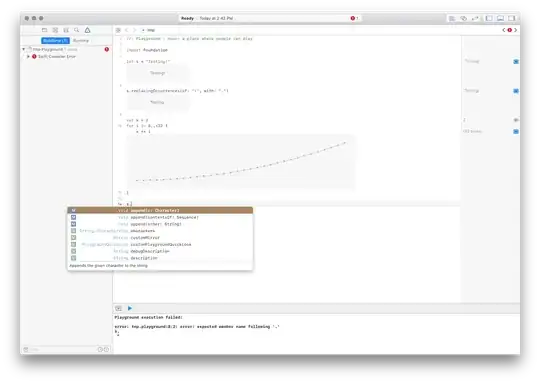Open the Project navigator folder icon
The width and height of the screenshot is (540, 383).
(44, 30)
